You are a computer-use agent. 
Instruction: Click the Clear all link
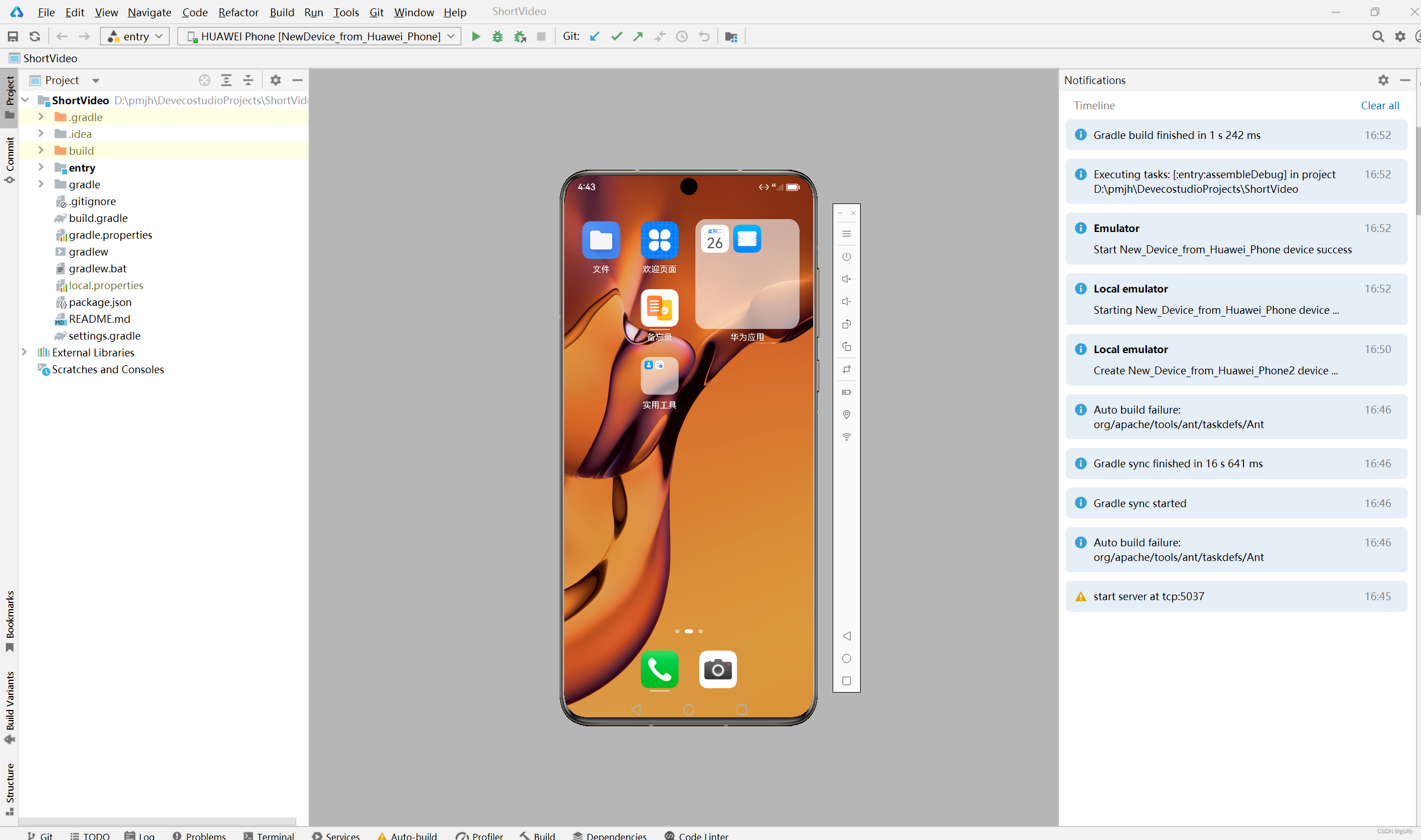(1379, 105)
